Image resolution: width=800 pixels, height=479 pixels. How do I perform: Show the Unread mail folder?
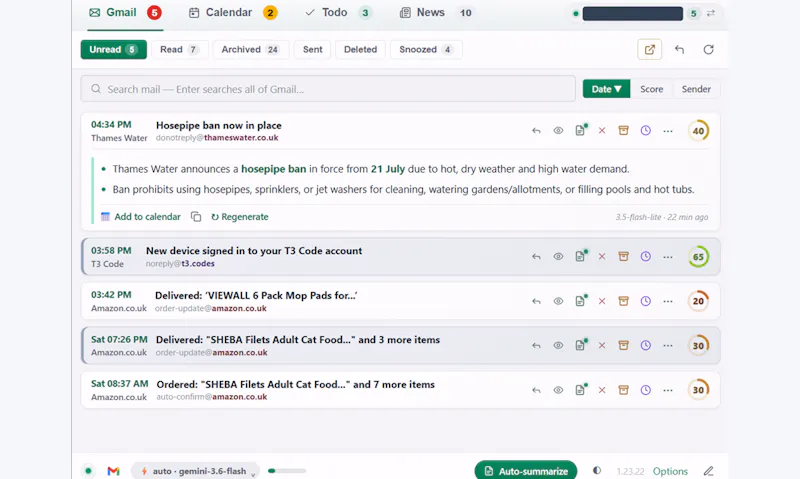coord(113,49)
